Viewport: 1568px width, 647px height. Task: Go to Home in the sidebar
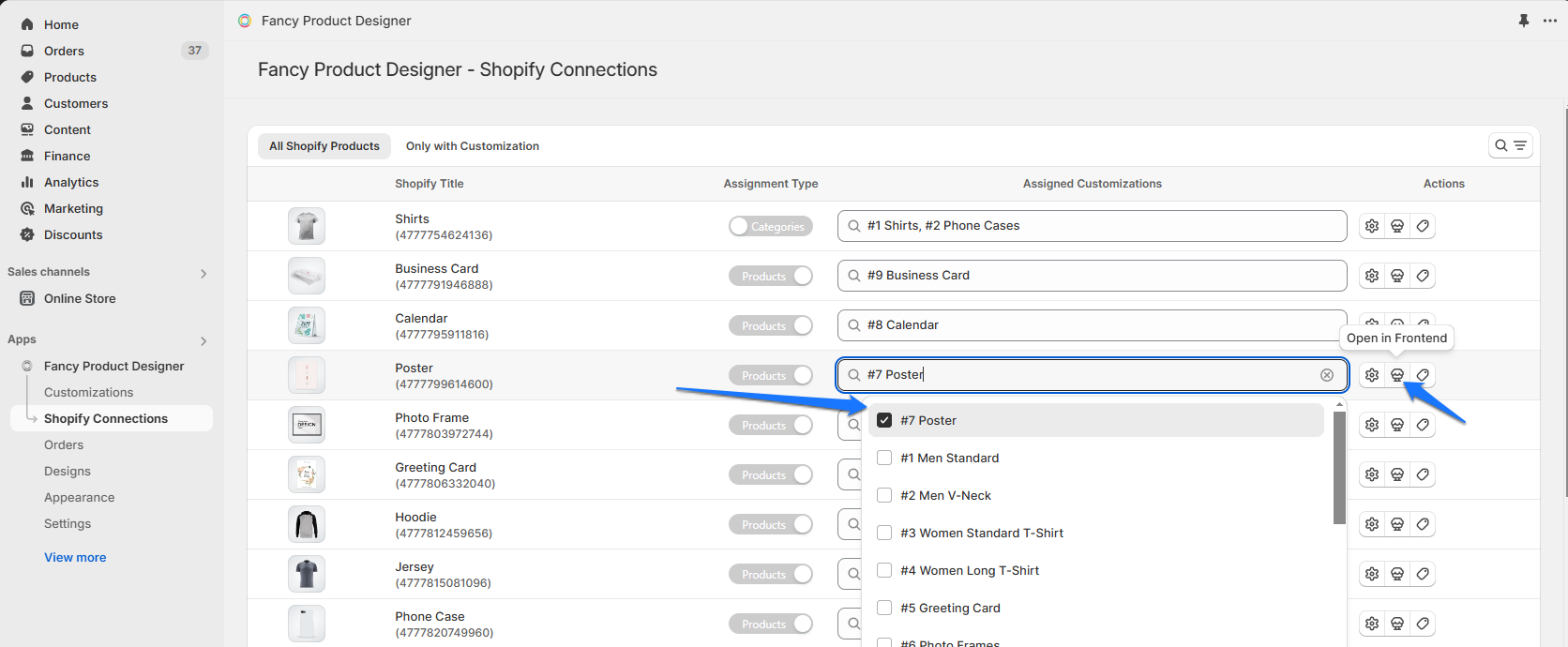tap(61, 24)
